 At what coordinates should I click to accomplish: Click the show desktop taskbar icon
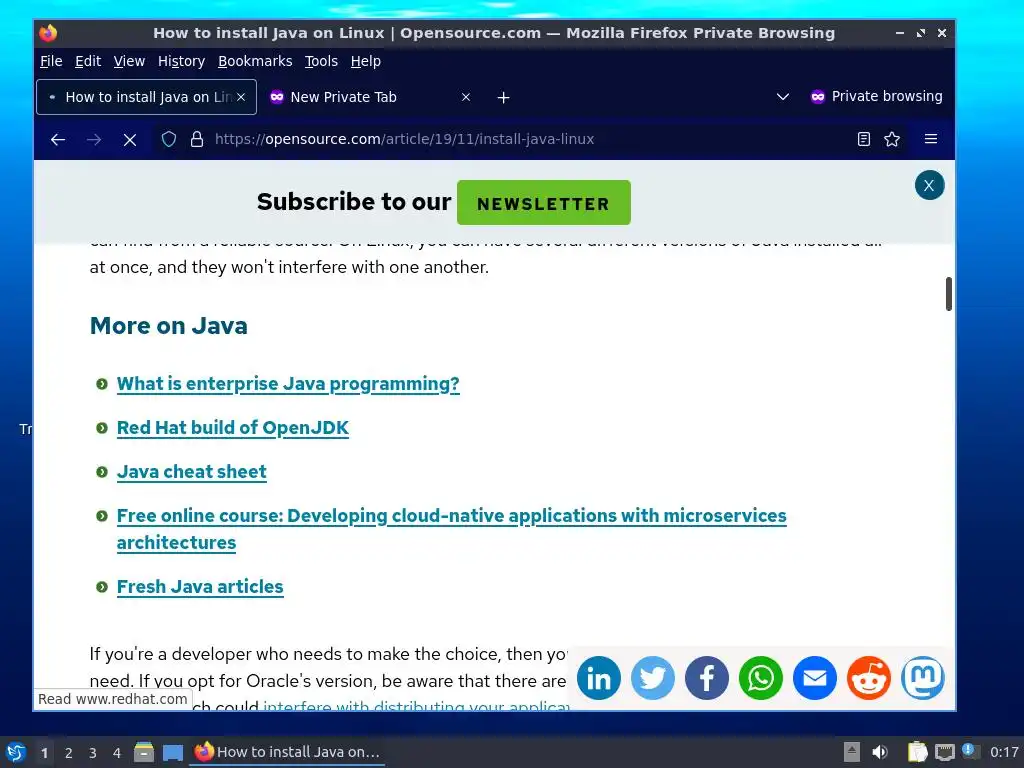pos(172,752)
